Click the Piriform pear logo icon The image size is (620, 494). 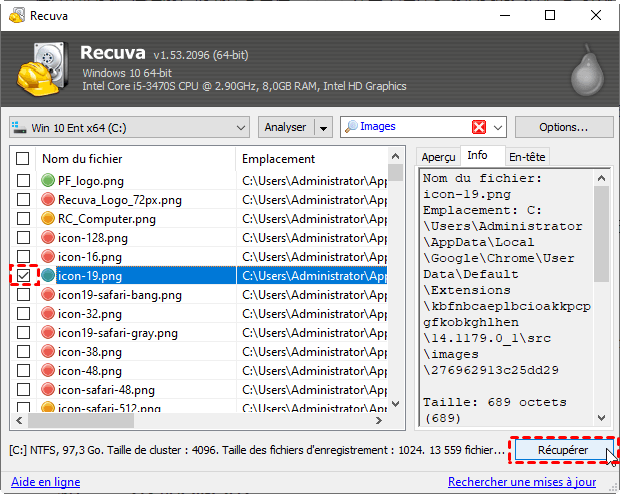pos(587,71)
